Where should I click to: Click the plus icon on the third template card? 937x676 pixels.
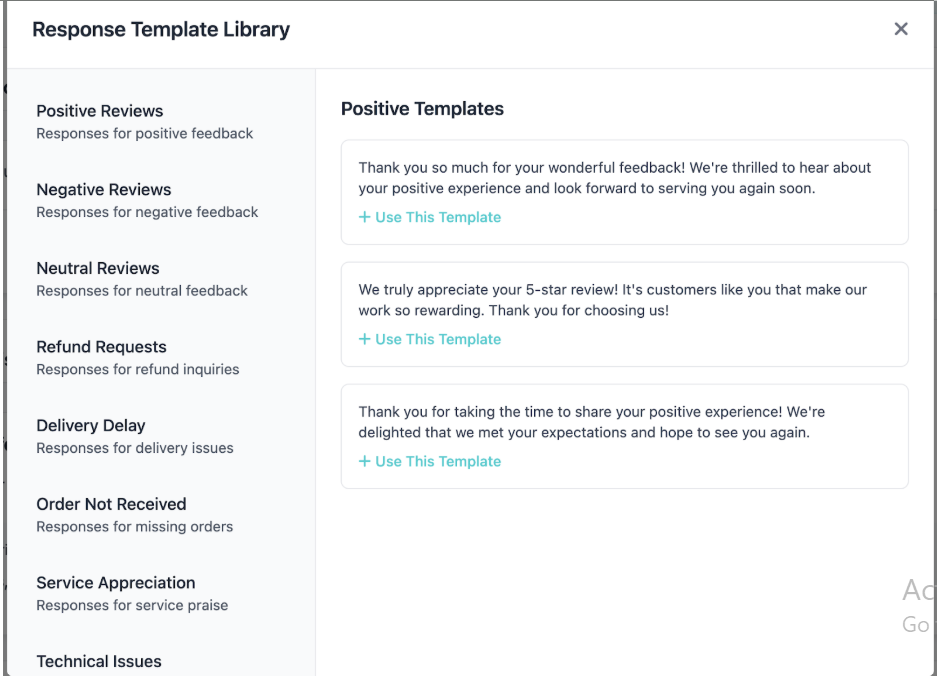pyautogui.click(x=364, y=461)
